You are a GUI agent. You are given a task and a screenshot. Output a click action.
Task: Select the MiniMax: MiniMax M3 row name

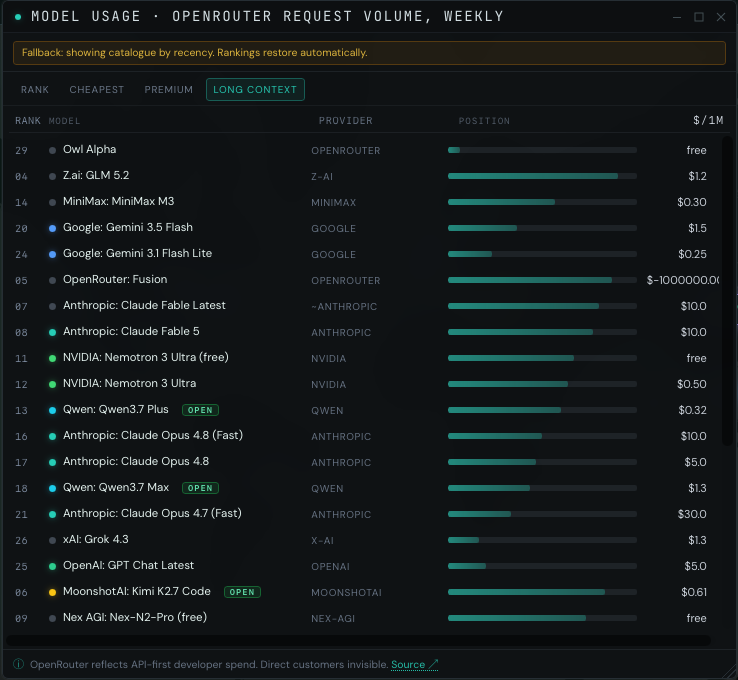click(x=119, y=201)
